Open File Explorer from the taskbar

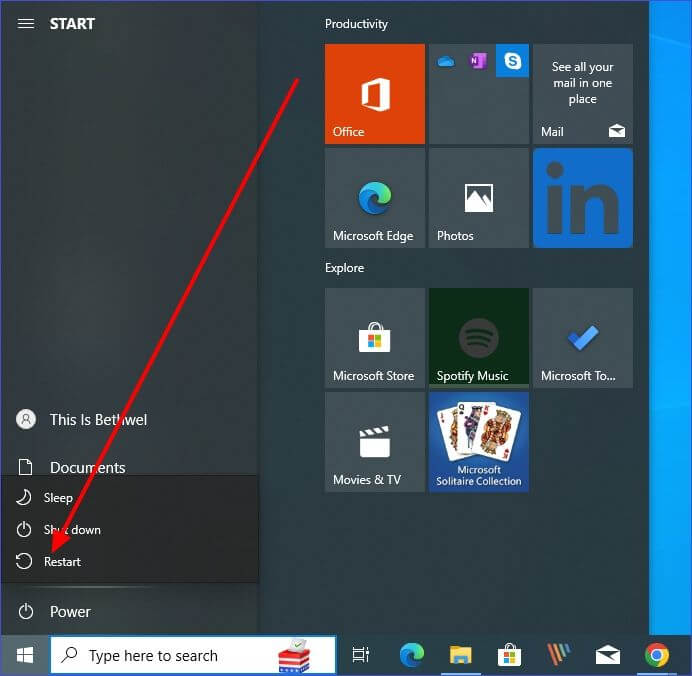(460, 655)
